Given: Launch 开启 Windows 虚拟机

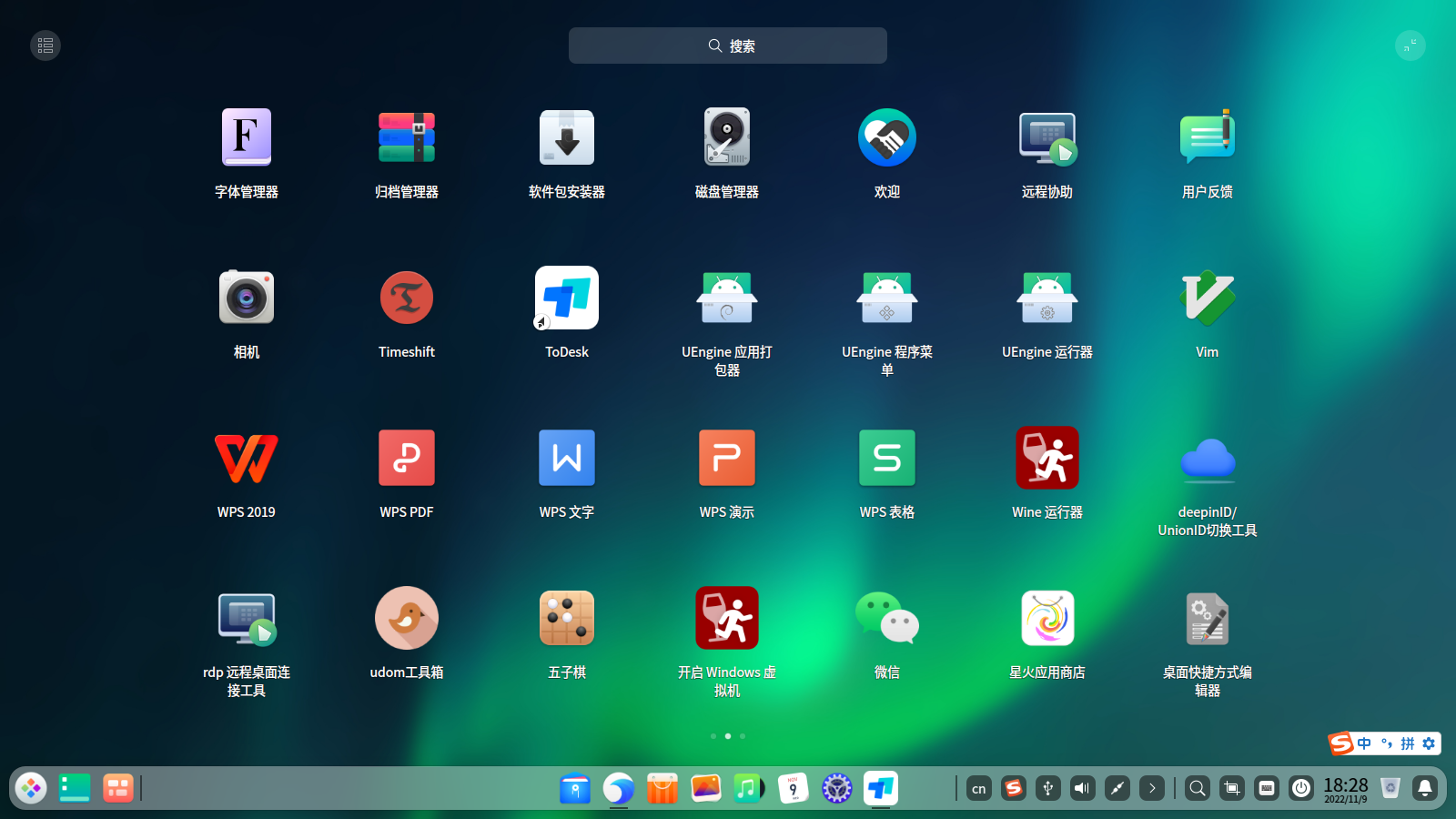Looking at the screenshot, I should 727,618.
